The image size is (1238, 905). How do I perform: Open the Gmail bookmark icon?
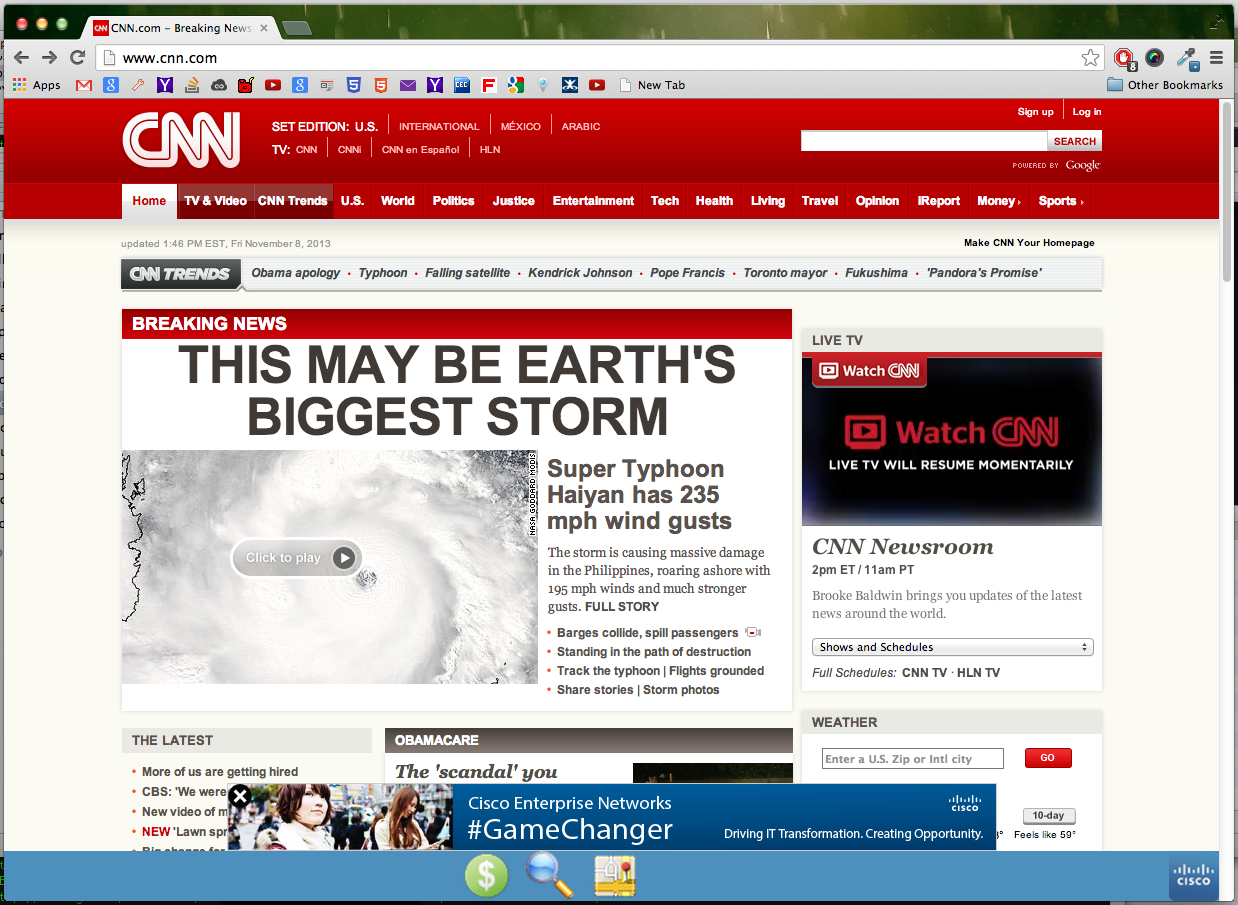click(84, 85)
